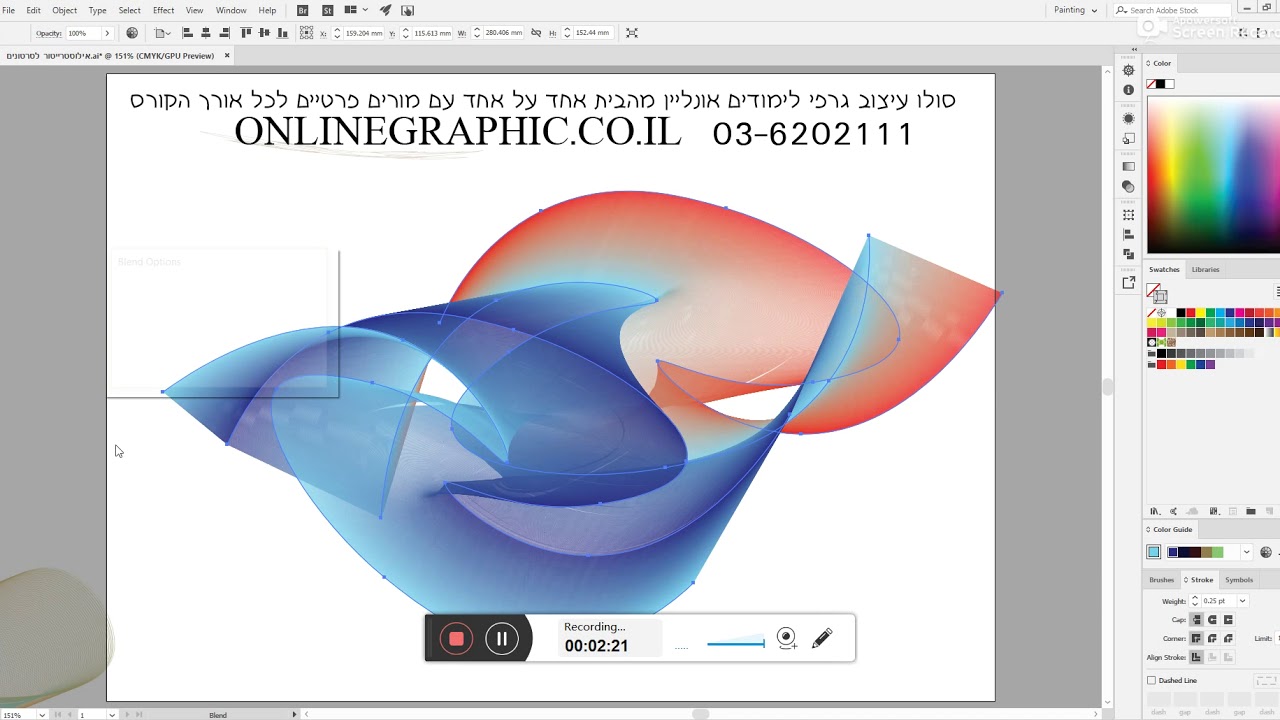This screenshot has height=720, width=1280.
Task: Click vertical align center icon
Action: pos(264,33)
